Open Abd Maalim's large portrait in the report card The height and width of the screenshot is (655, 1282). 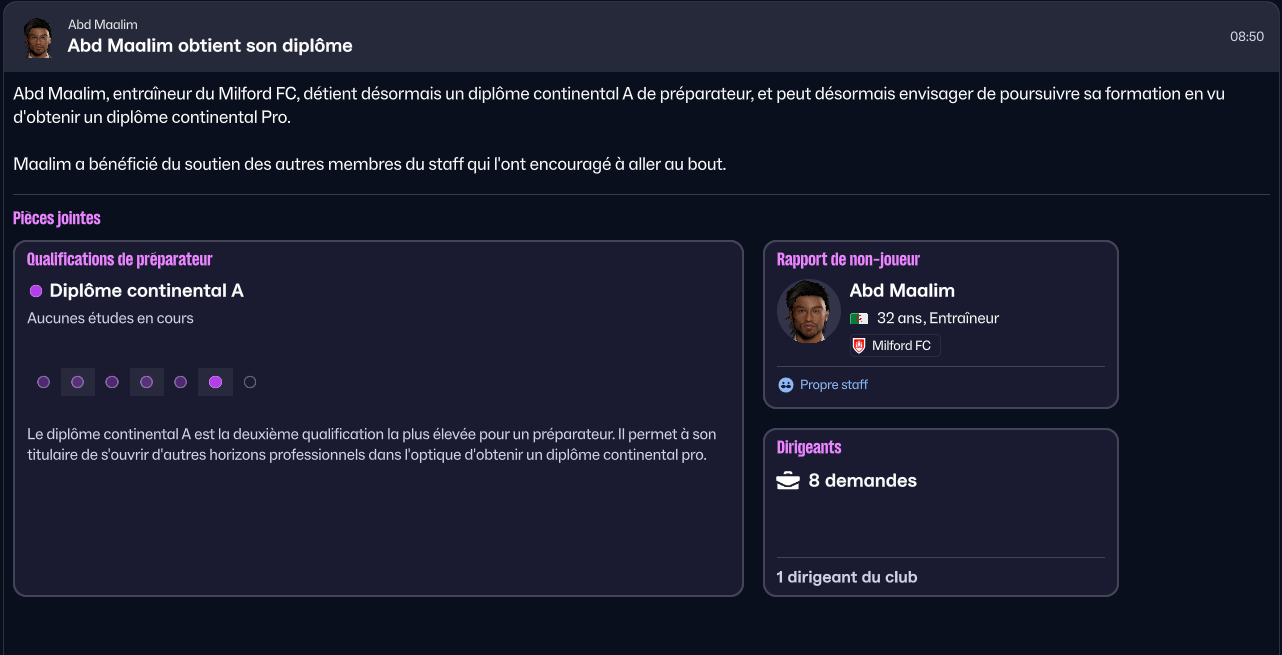coord(809,311)
